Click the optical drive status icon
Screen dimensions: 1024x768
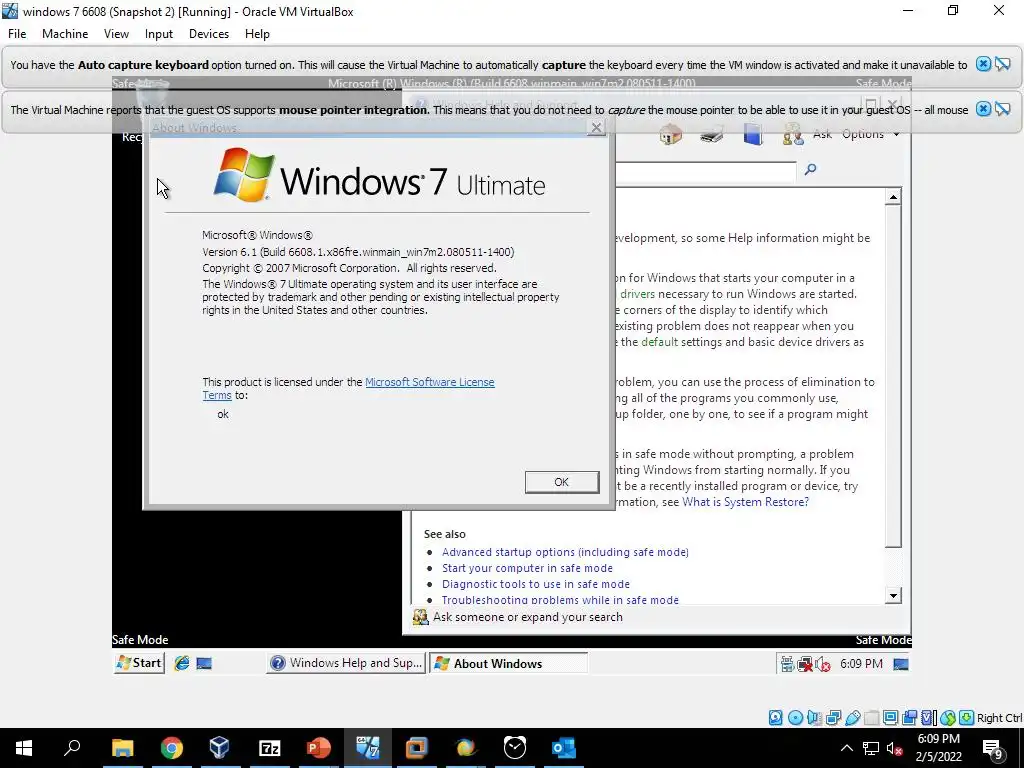coord(795,718)
